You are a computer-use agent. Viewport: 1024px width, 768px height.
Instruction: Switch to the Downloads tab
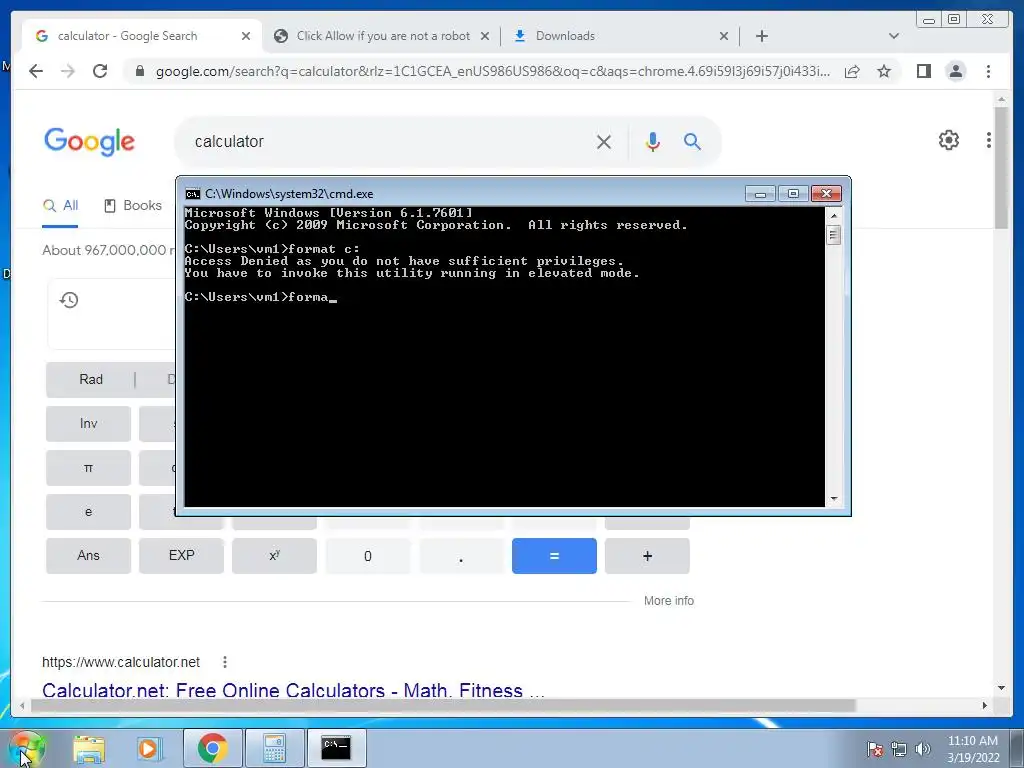pos(620,36)
